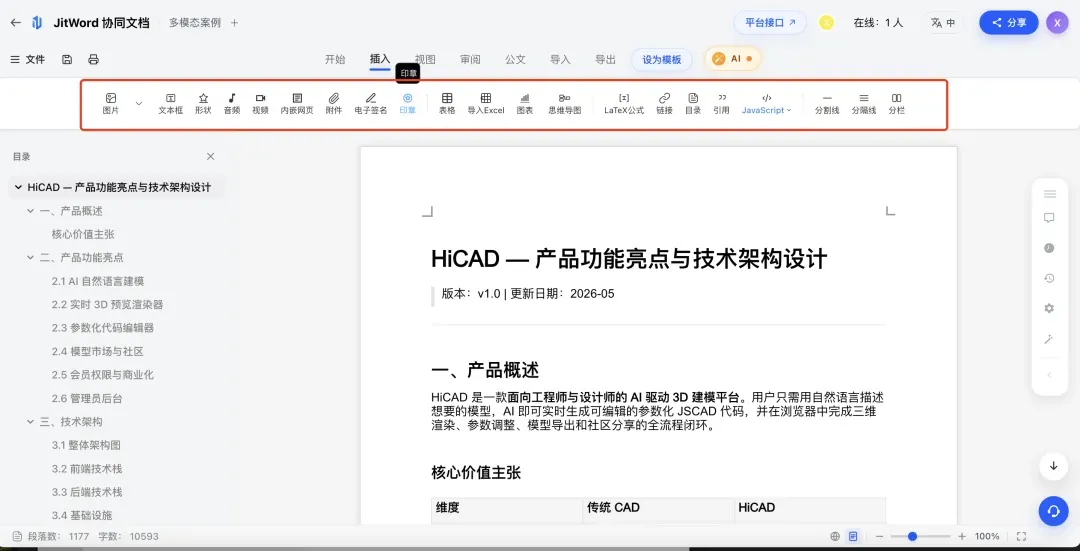Attach a file with 附件
Image resolution: width=1080 pixels, height=551 pixels.
(x=333, y=103)
